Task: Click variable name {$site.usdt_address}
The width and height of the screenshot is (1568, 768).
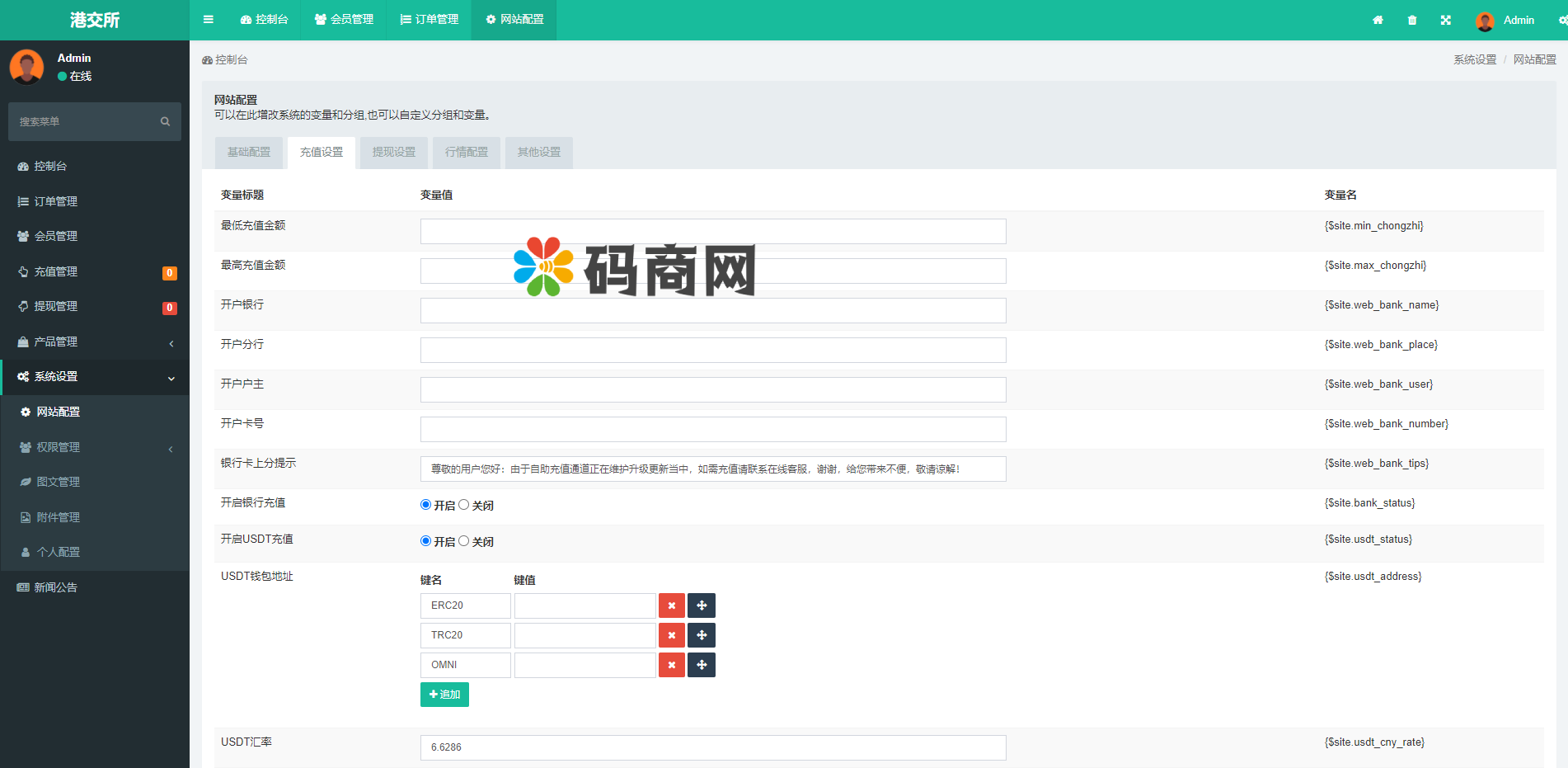Action: coord(1373,577)
